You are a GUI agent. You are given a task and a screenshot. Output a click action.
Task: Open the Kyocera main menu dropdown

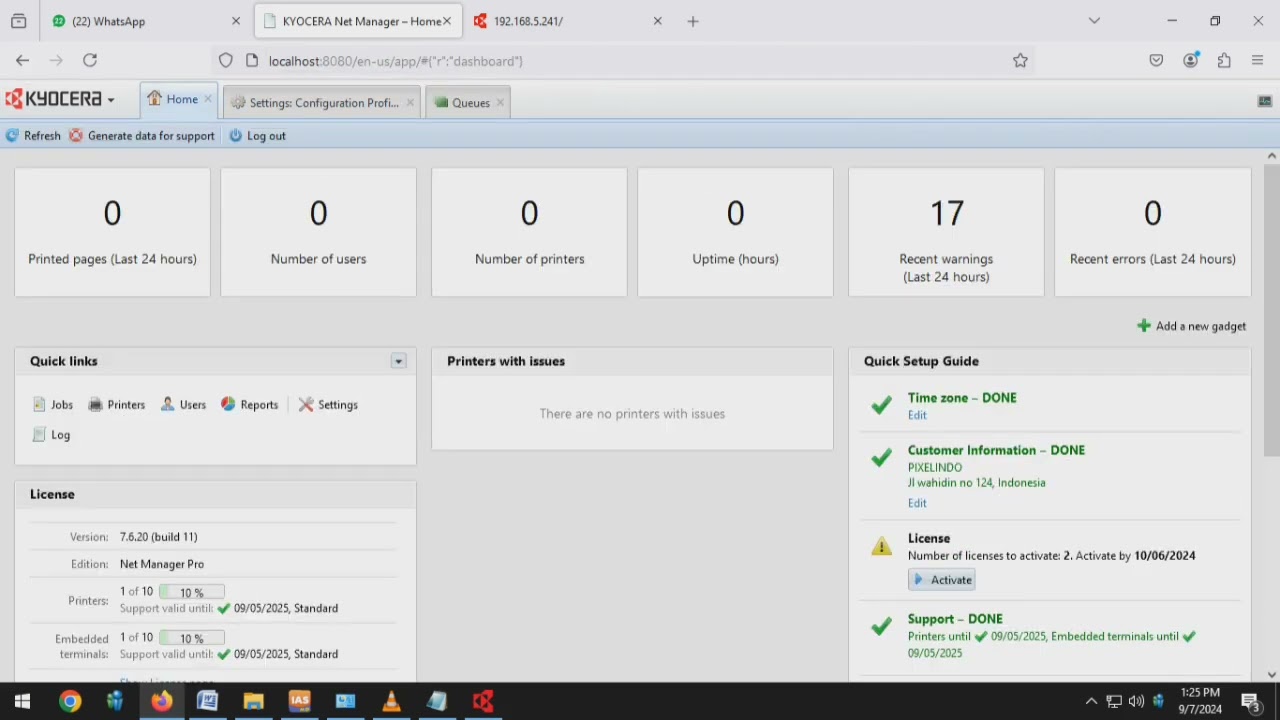(x=60, y=99)
